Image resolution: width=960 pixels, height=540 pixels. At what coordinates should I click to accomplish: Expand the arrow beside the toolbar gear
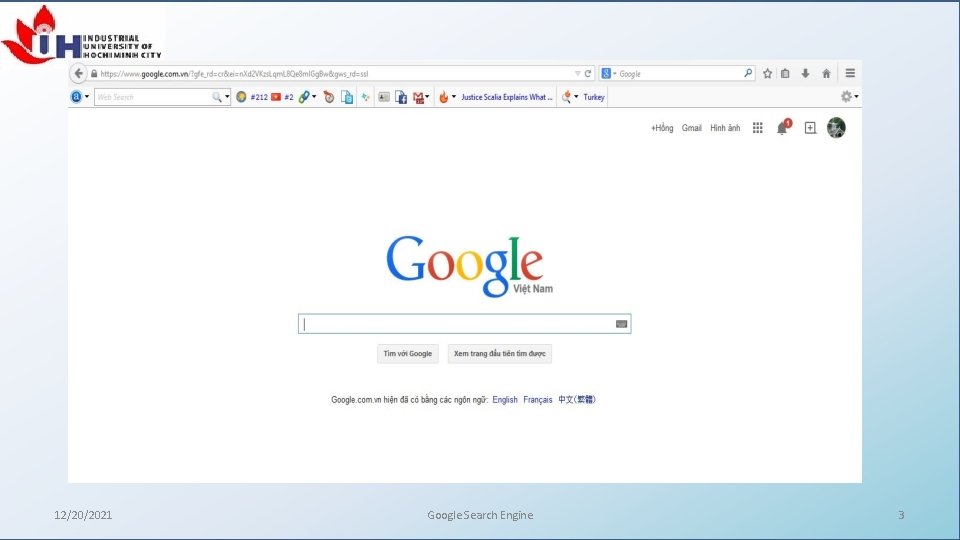click(856, 97)
